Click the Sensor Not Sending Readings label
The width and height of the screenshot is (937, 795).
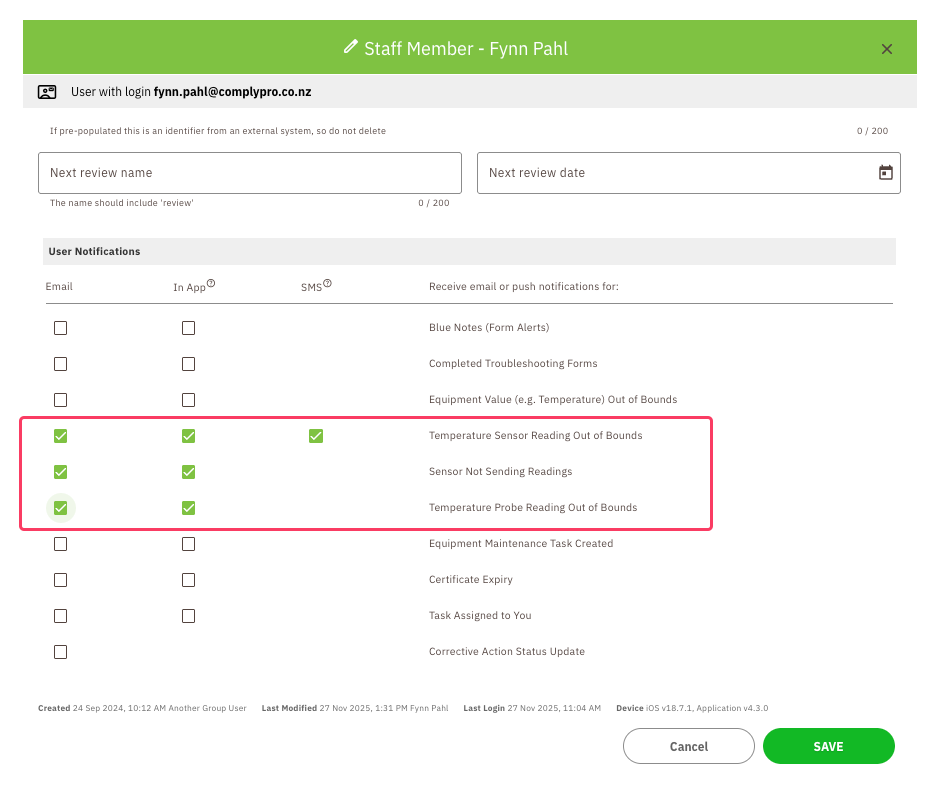(501, 472)
